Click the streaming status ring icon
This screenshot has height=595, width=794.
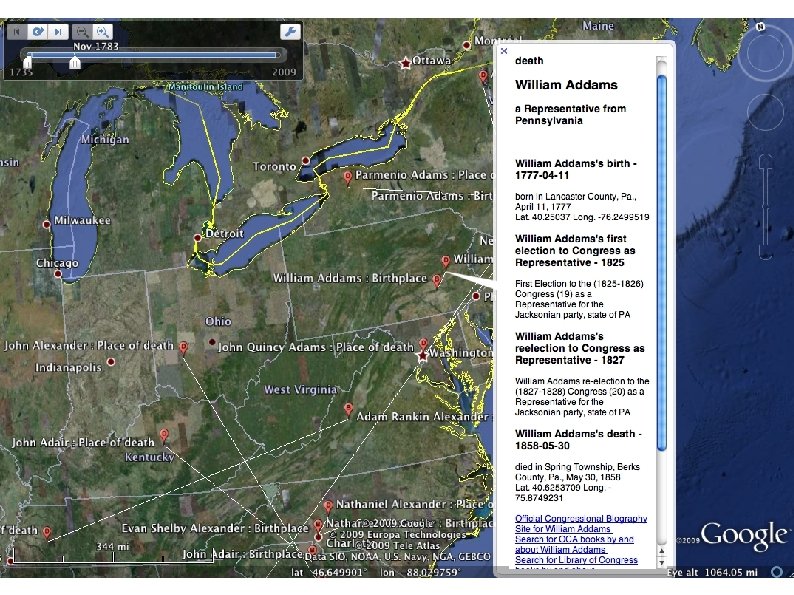(777, 572)
